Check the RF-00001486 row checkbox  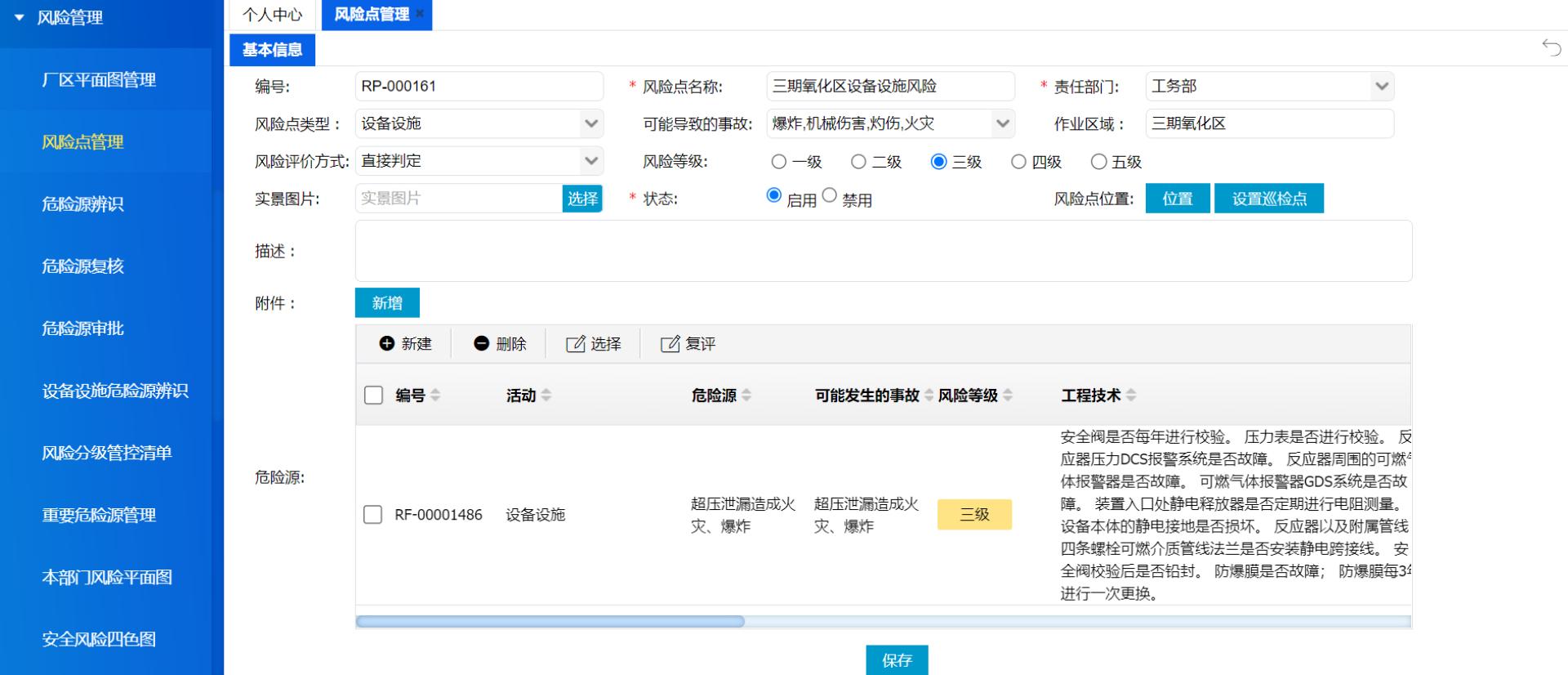(x=372, y=515)
